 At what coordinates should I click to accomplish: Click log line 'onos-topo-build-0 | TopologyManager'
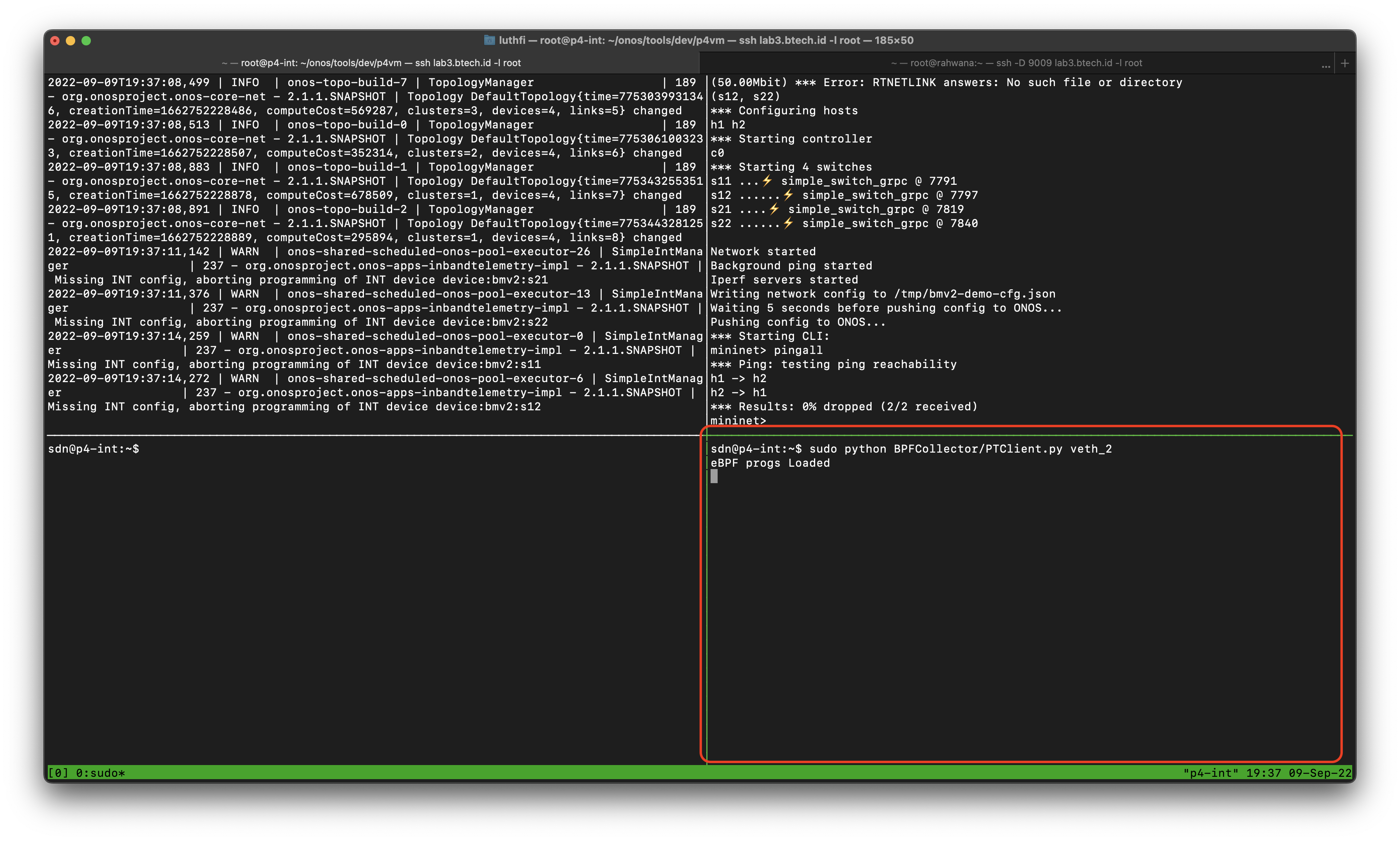372,125
